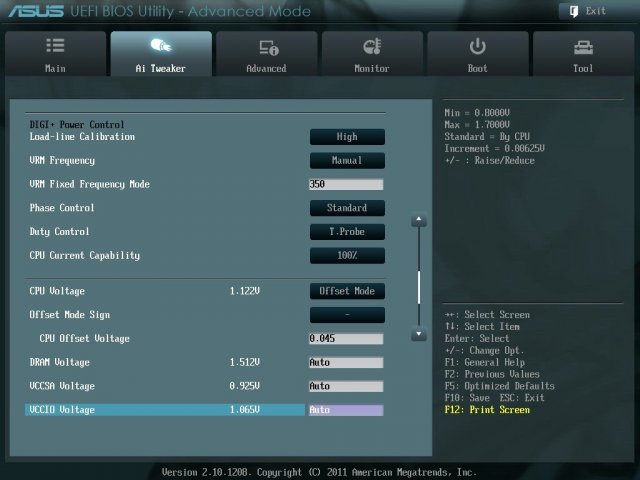Open Load-line Calibration High dropdown

(x=347, y=137)
